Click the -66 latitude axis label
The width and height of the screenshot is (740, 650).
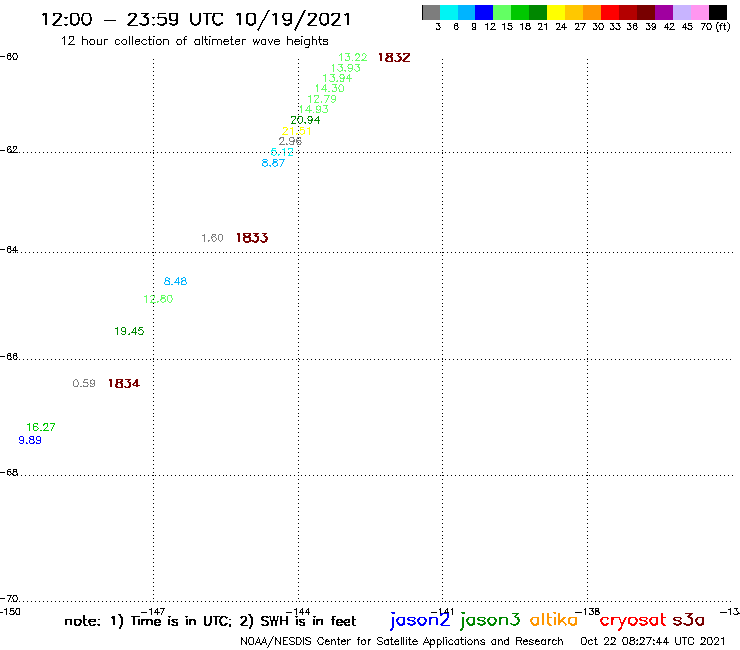[9, 356]
